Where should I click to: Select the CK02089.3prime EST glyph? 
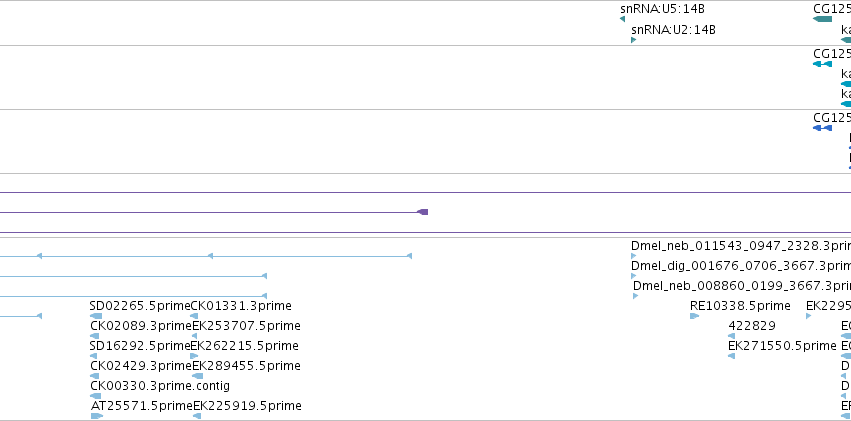click(x=95, y=336)
